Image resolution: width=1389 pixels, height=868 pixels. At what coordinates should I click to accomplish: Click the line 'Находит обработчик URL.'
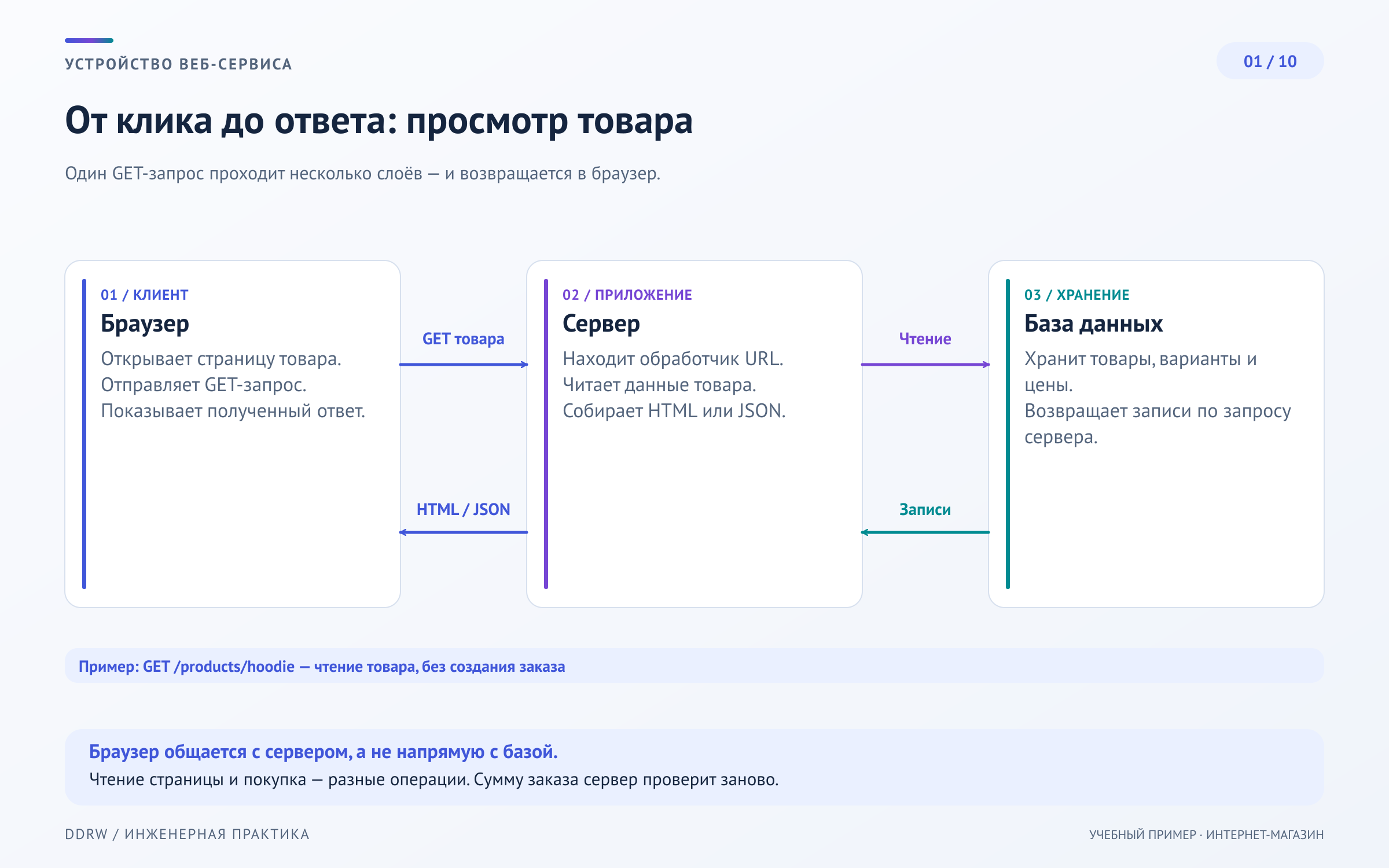click(673, 359)
